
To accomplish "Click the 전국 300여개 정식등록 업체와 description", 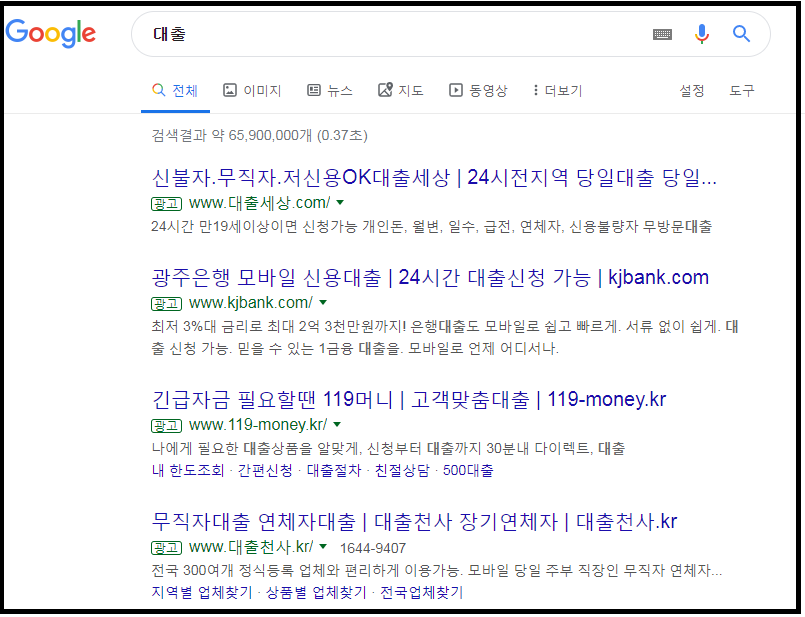I will [437, 570].
